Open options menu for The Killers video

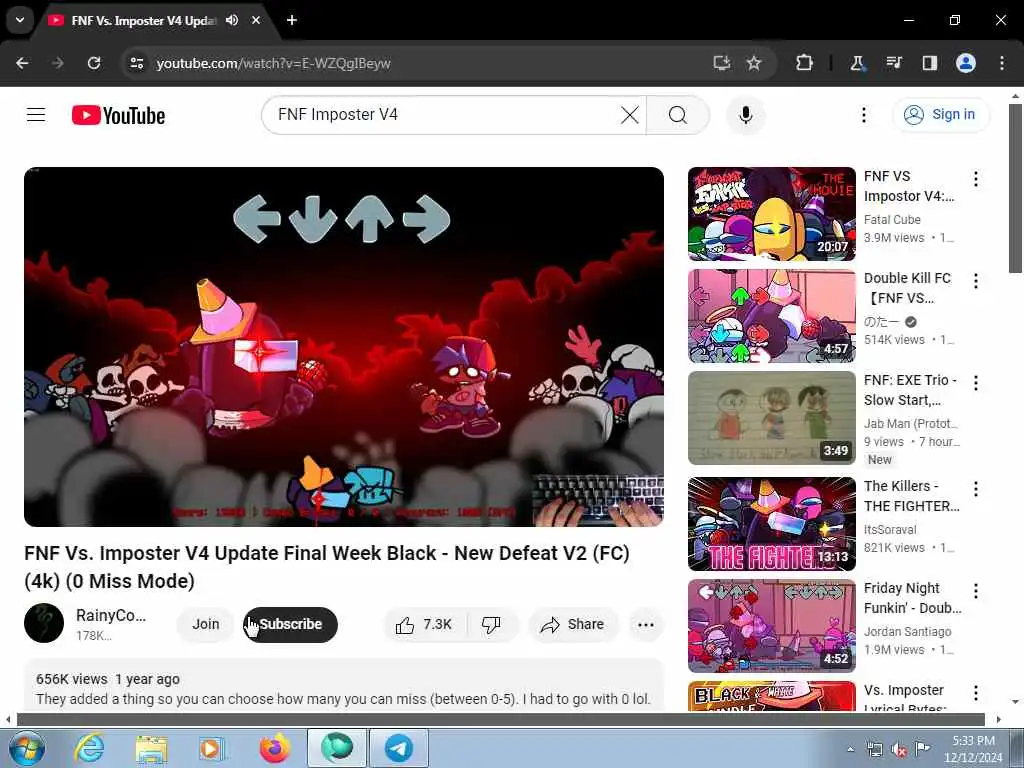point(976,488)
